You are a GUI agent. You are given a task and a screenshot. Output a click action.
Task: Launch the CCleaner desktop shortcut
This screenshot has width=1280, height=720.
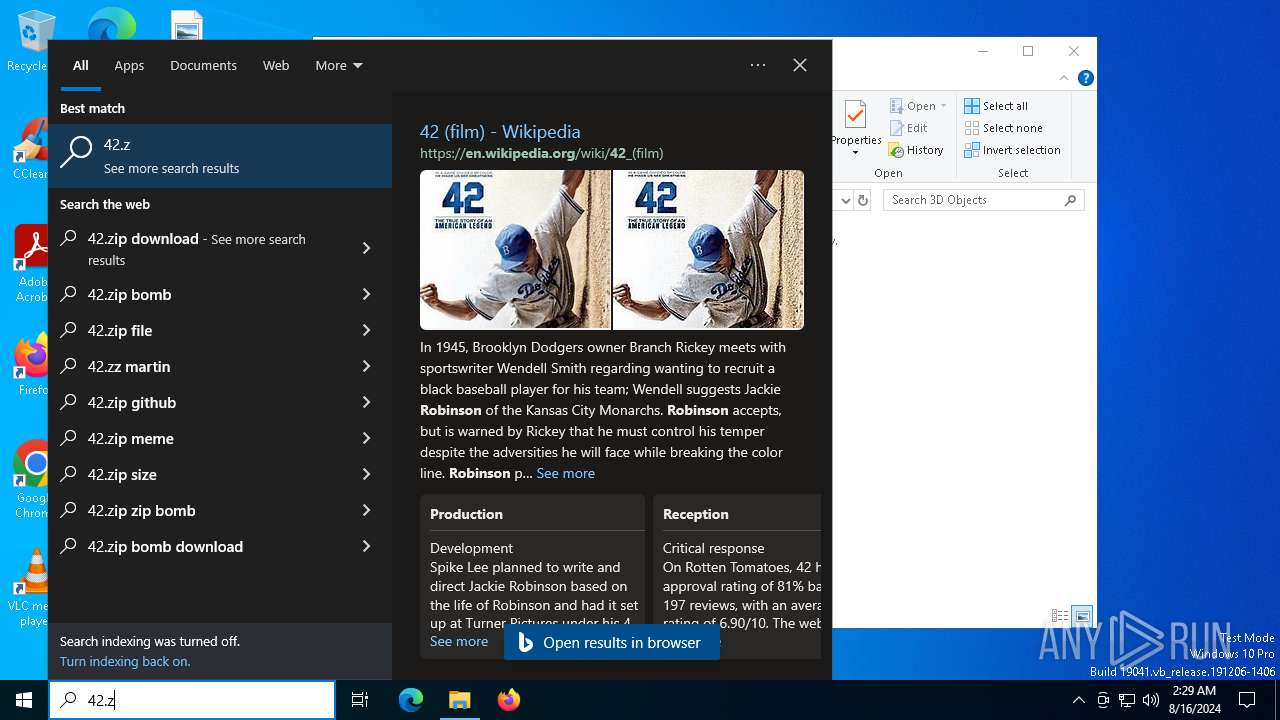[x=30, y=148]
